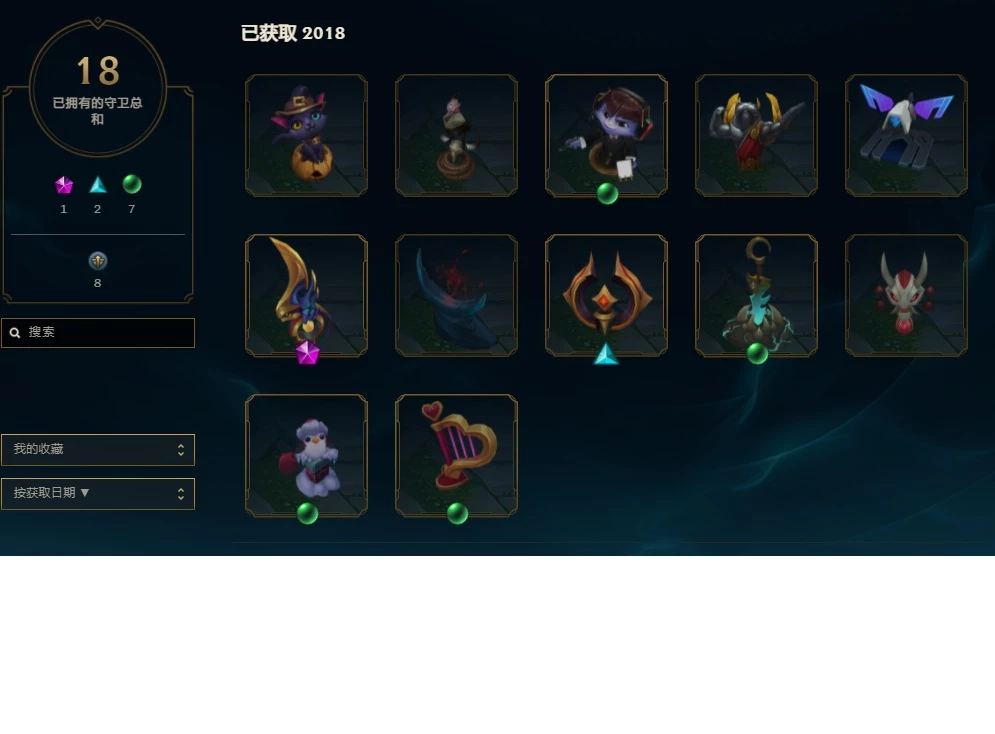The image size is (995, 734).
Task: Click green orb under headphone character ward
Action: 607,193
